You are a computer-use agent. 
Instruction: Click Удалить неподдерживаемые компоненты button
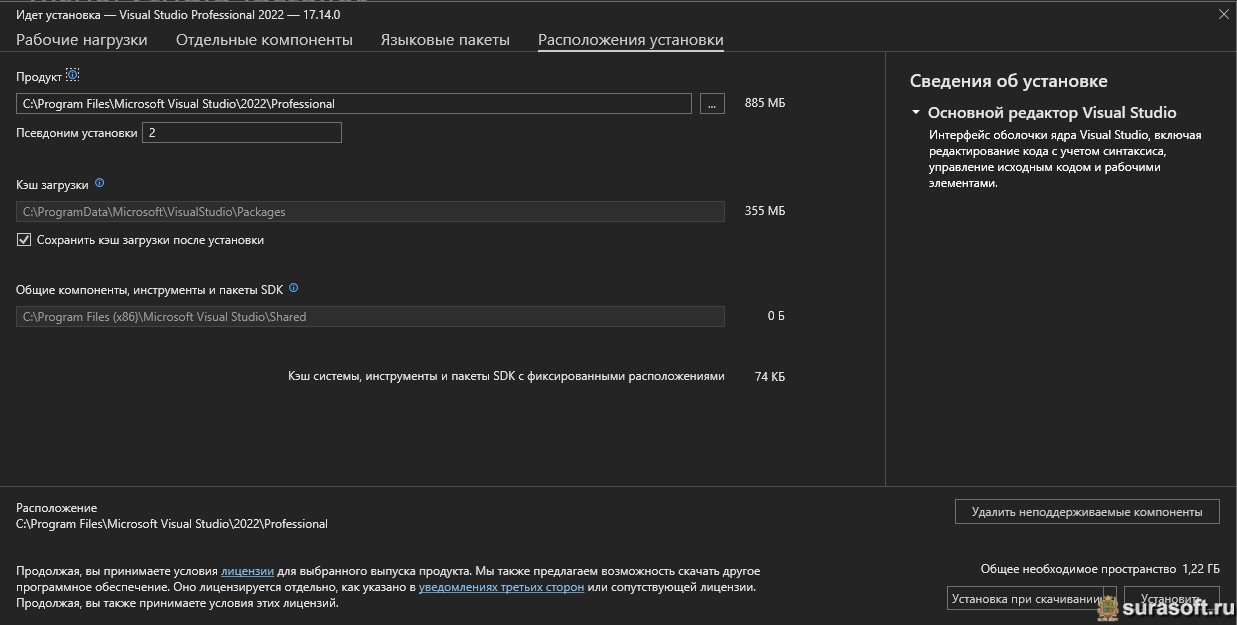(1087, 511)
